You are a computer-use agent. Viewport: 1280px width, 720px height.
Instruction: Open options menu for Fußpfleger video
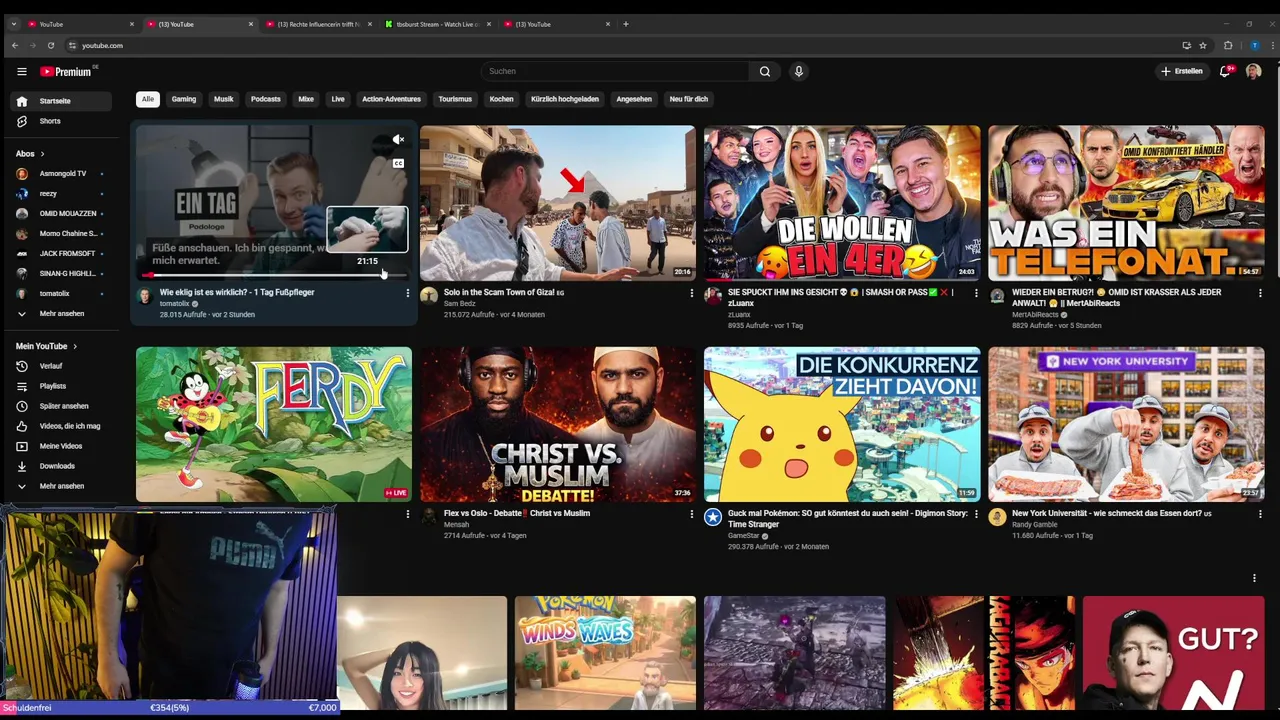407,293
